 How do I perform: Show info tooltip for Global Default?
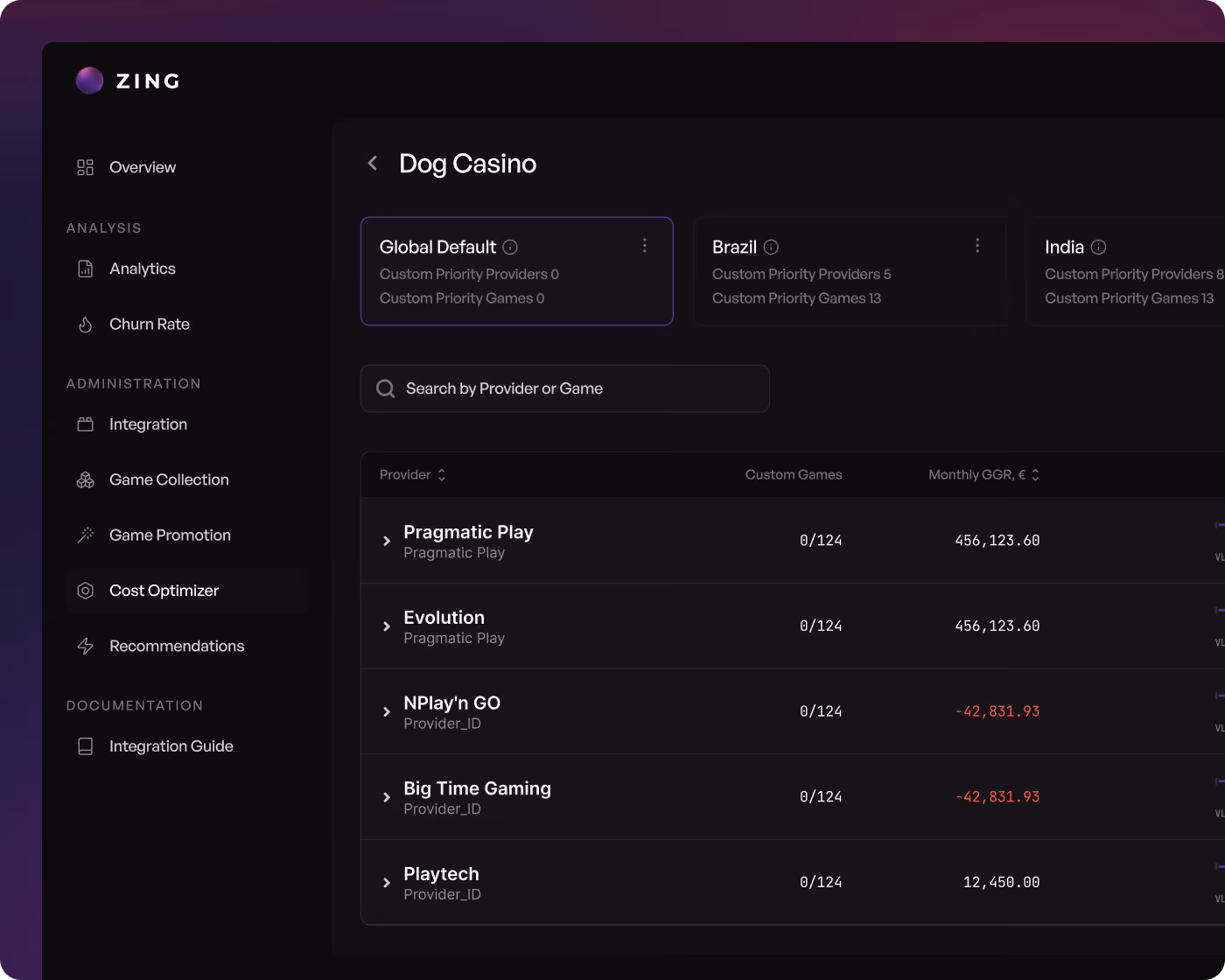coord(510,247)
